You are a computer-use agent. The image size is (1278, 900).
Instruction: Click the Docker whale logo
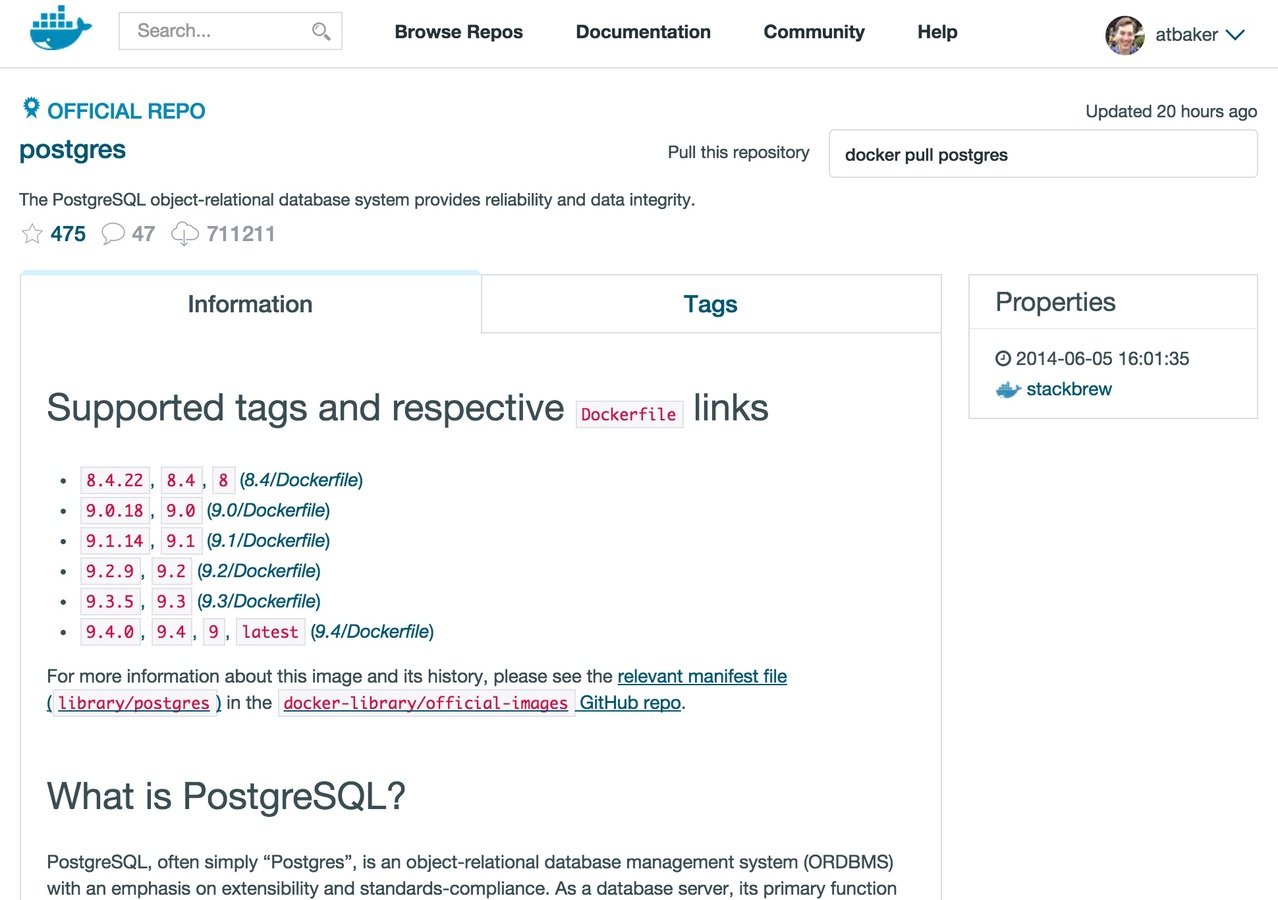(x=61, y=30)
